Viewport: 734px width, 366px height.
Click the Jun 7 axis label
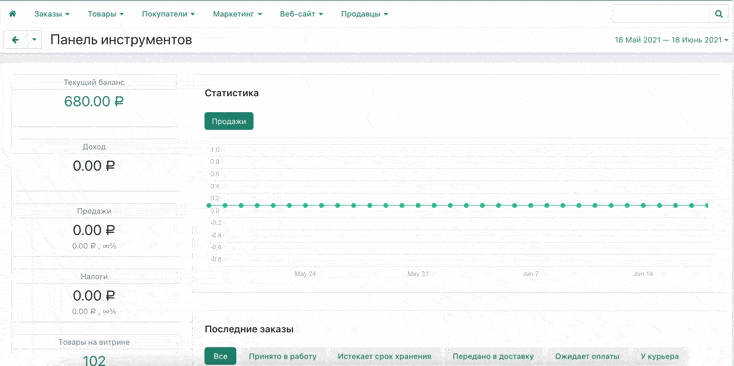pyautogui.click(x=531, y=273)
